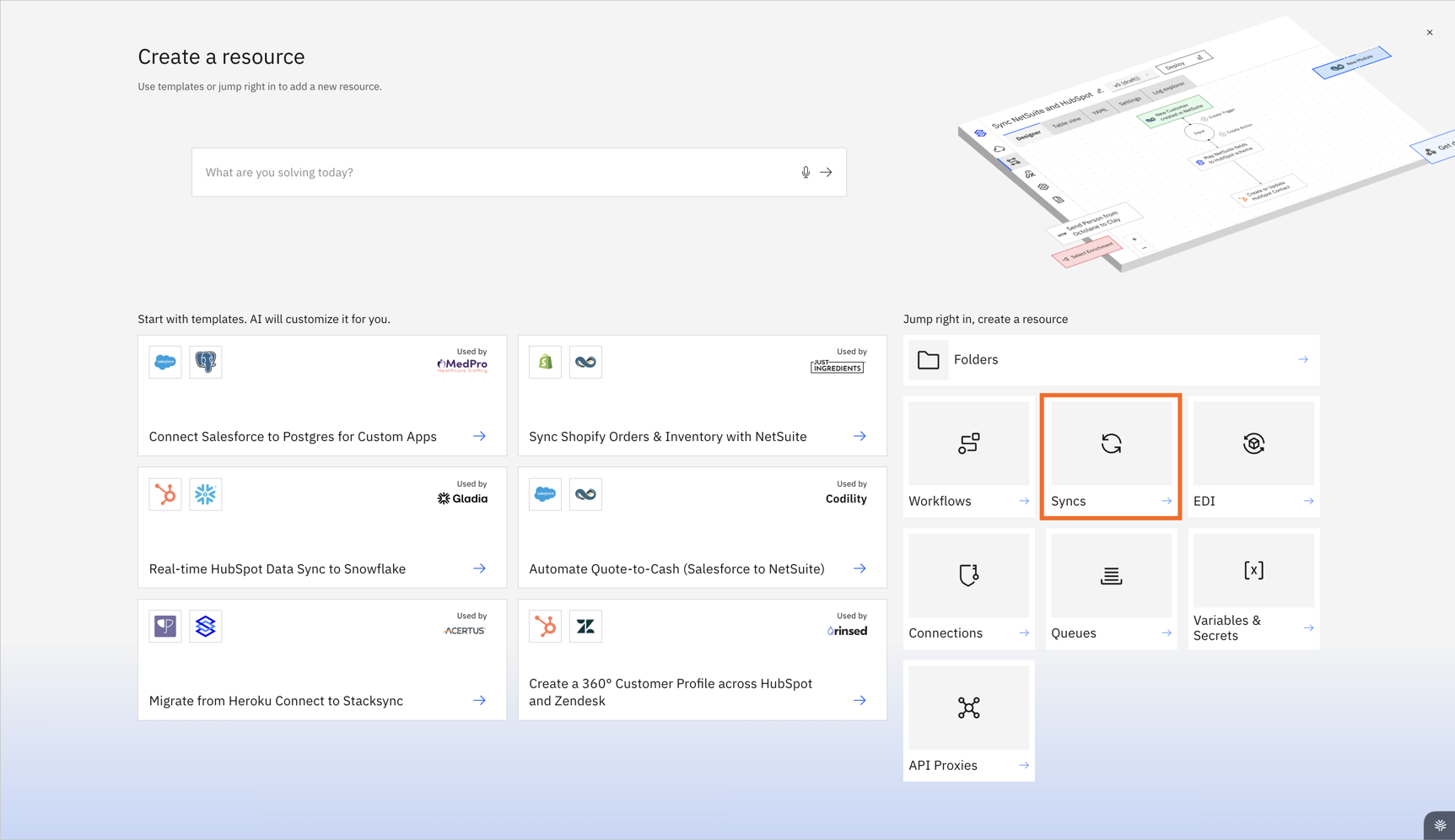Open the Workflows resource tile
This screenshot has height=840, width=1455.
[x=968, y=456]
